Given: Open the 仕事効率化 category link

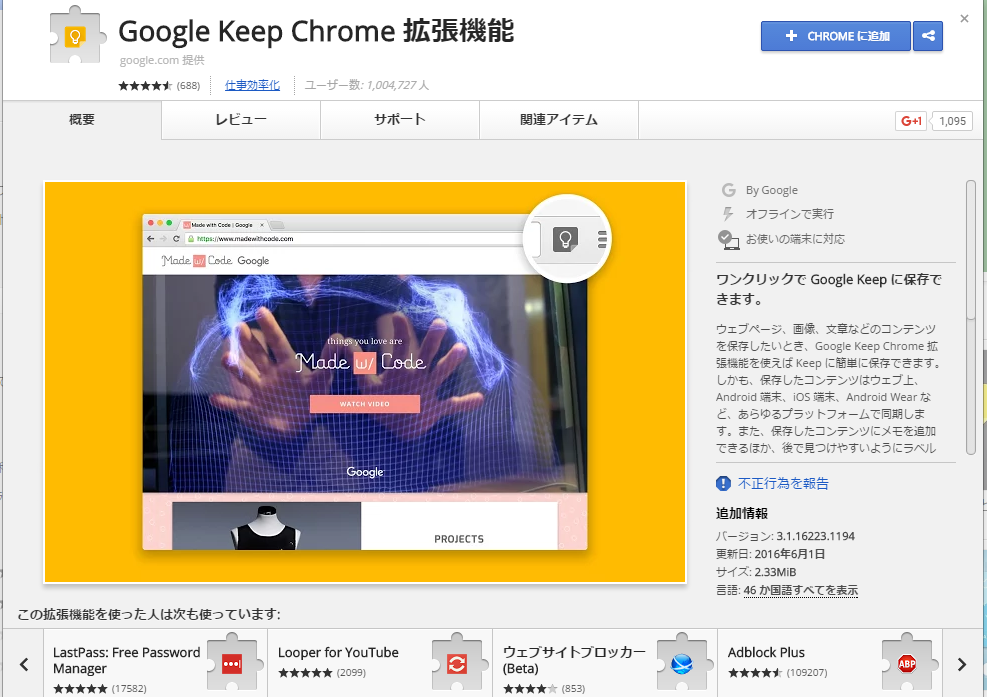Looking at the screenshot, I should pyautogui.click(x=252, y=85).
